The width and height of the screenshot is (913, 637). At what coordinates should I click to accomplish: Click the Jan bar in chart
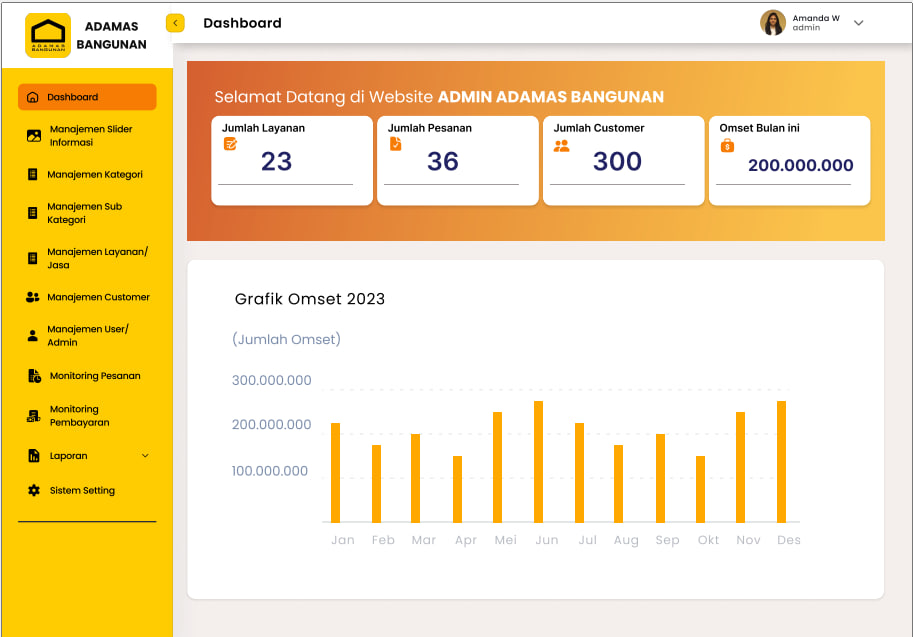(x=335, y=473)
